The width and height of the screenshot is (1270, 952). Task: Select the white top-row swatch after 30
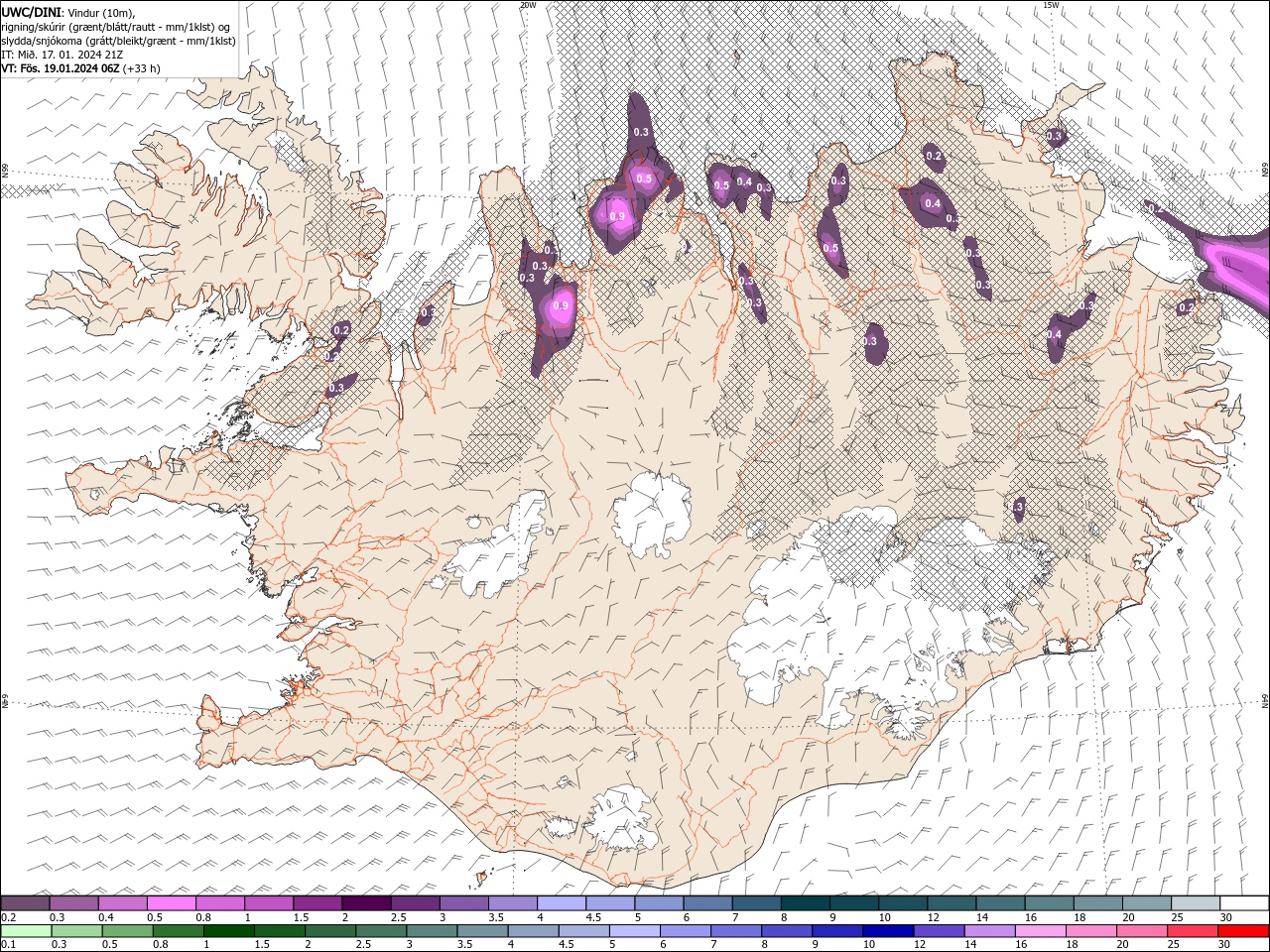(1244, 903)
